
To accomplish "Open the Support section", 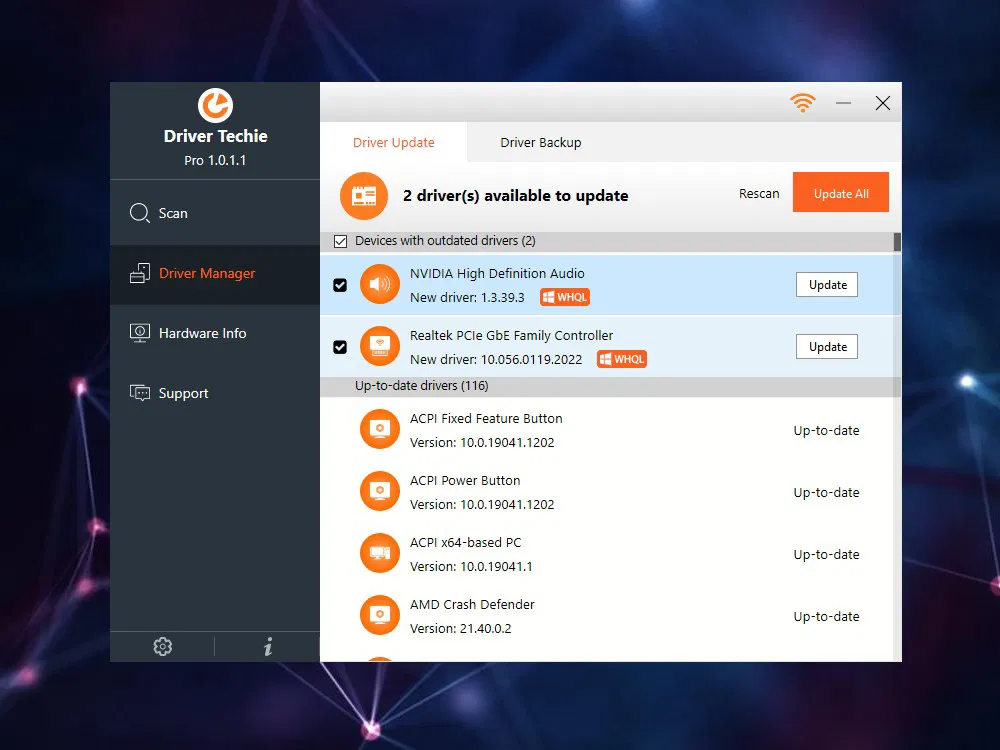I will point(215,393).
